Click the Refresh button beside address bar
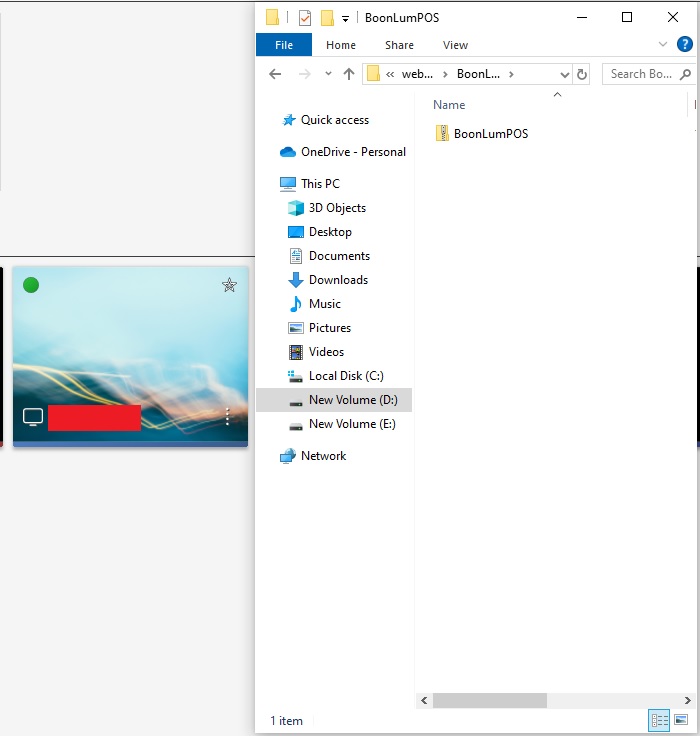Viewport: 700px width, 736px height. coord(583,74)
